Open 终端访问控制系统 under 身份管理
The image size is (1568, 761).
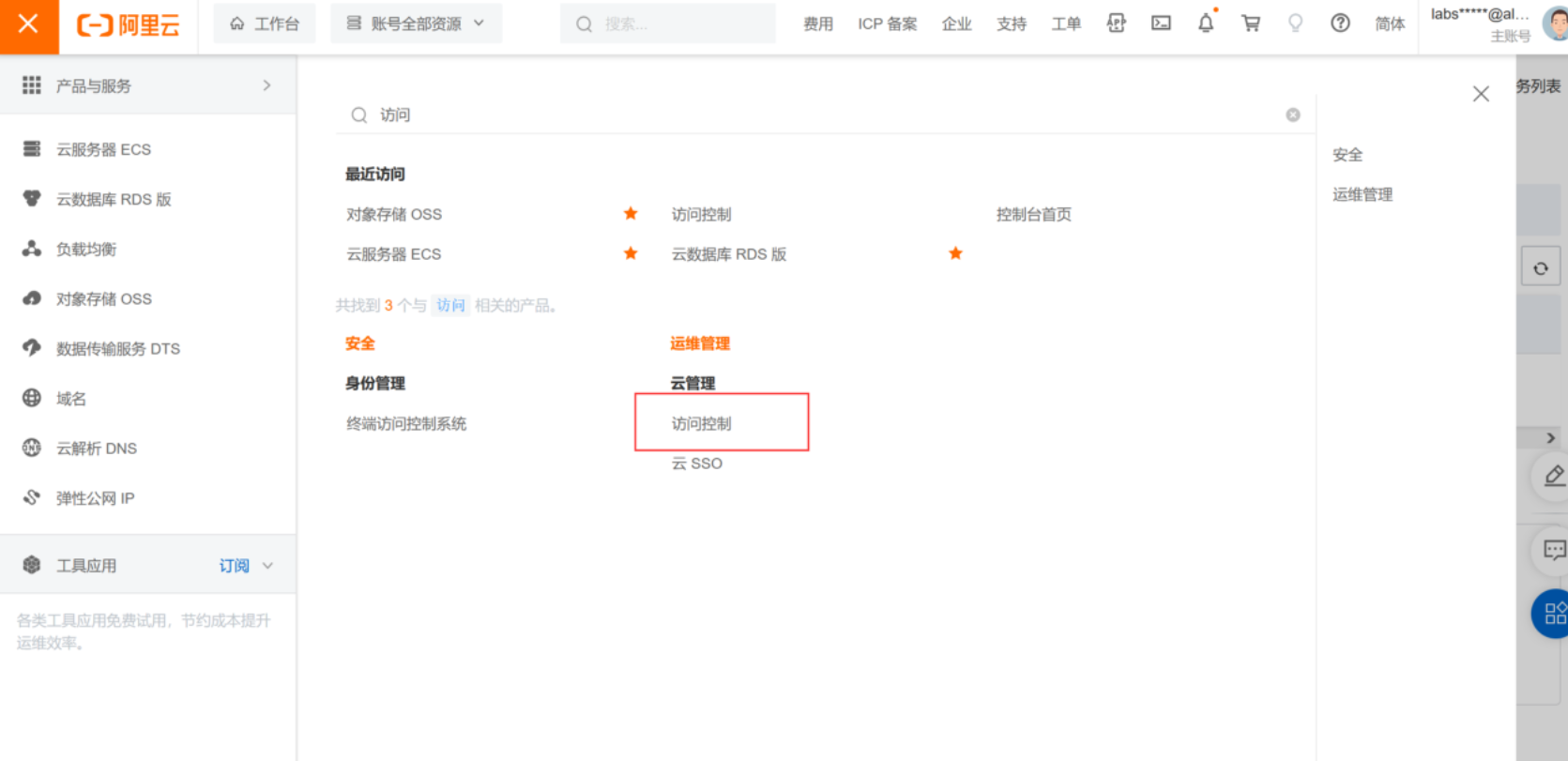click(x=406, y=423)
